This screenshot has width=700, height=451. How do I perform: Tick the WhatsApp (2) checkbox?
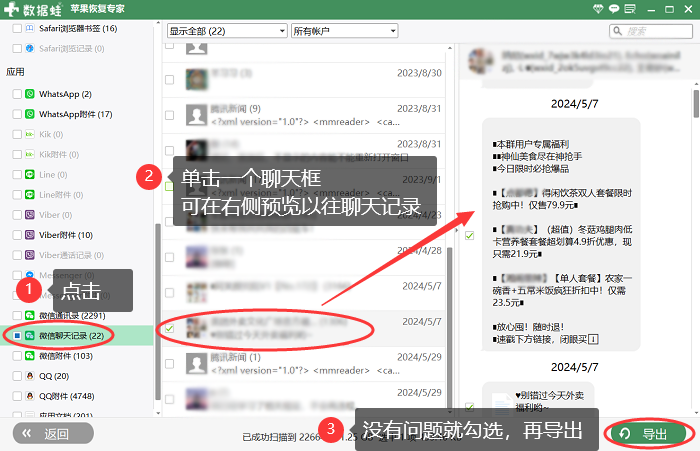click(x=17, y=94)
